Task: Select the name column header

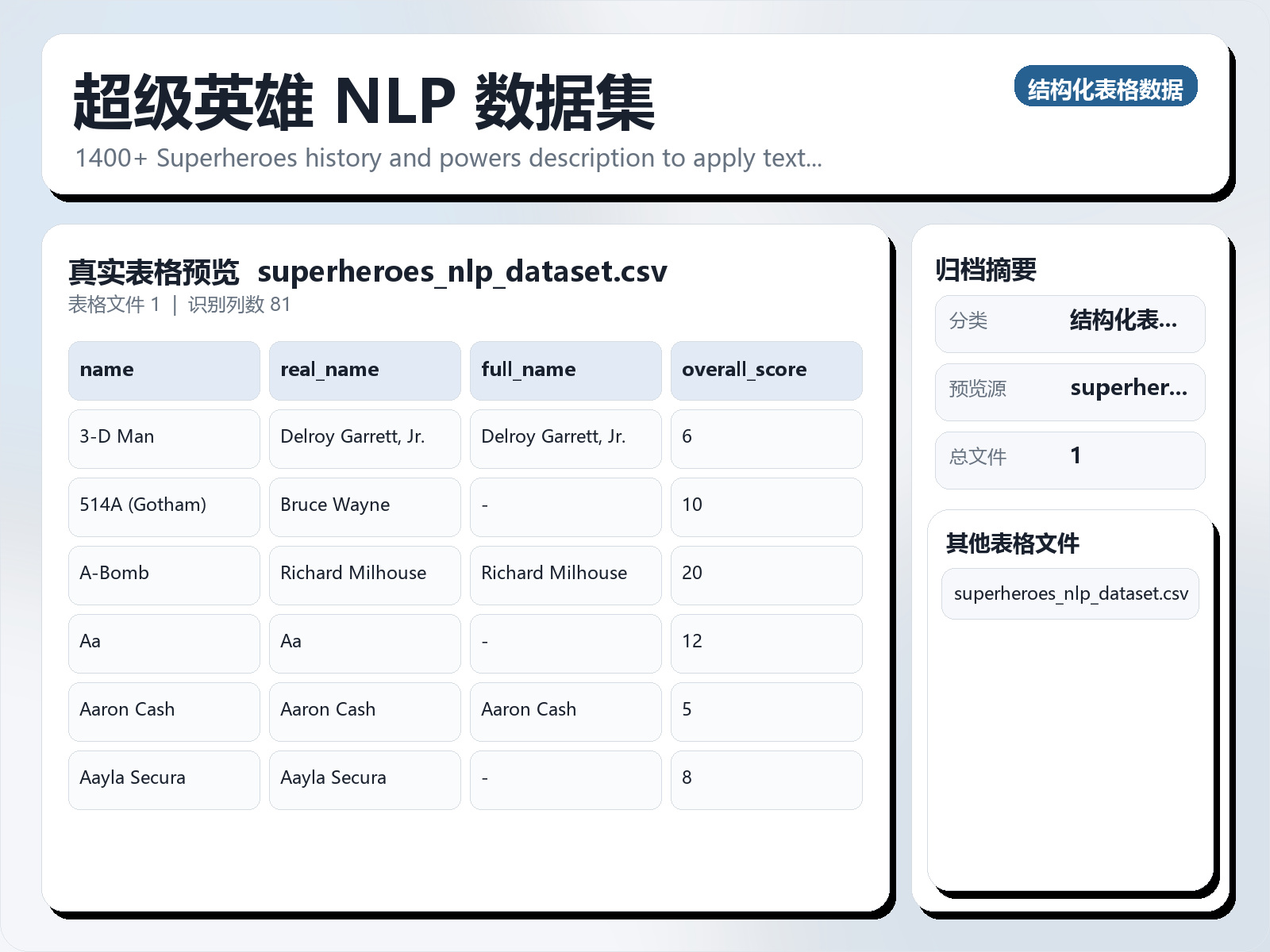Action: tap(164, 370)
